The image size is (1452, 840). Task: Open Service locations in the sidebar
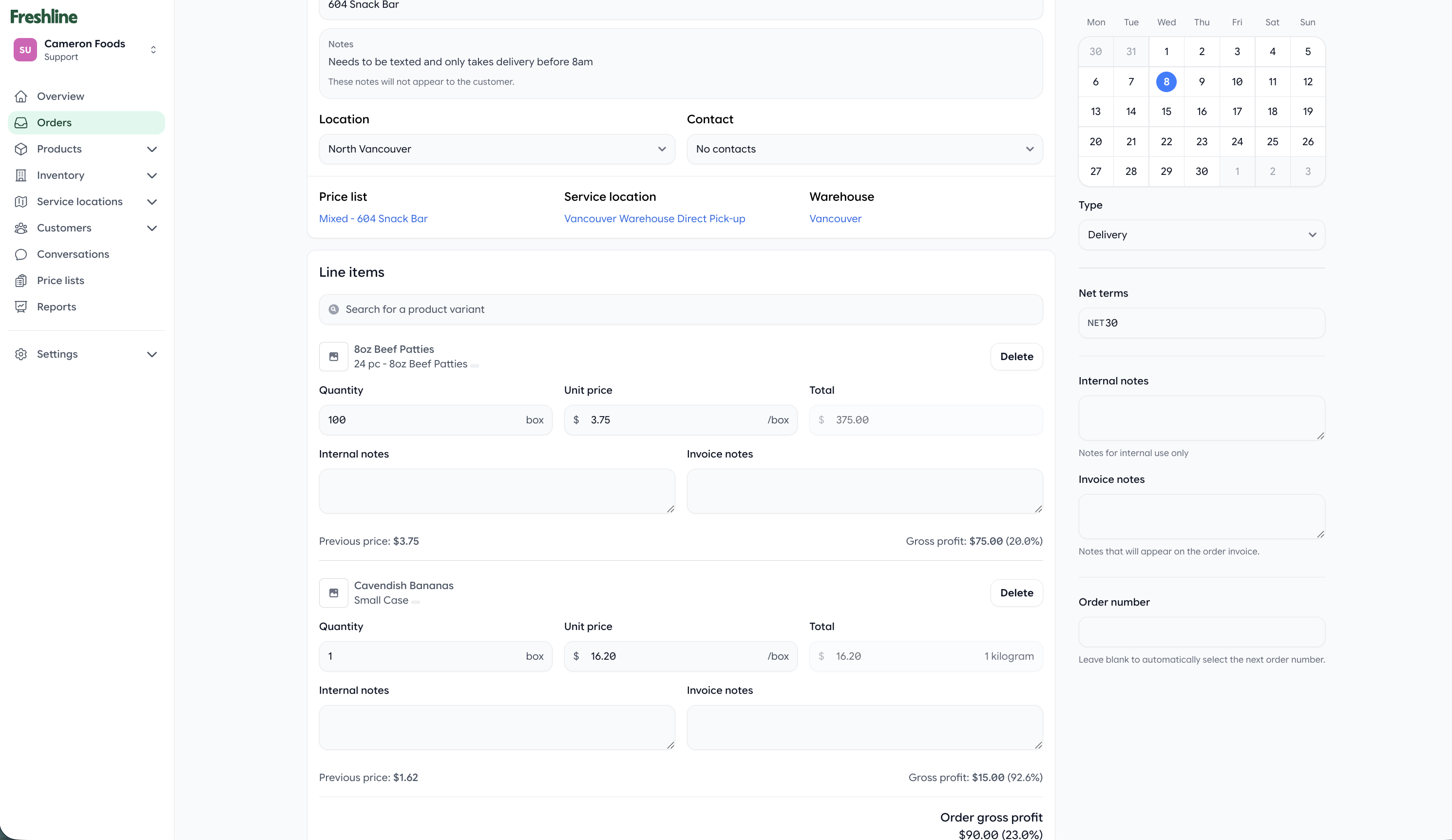79,202
